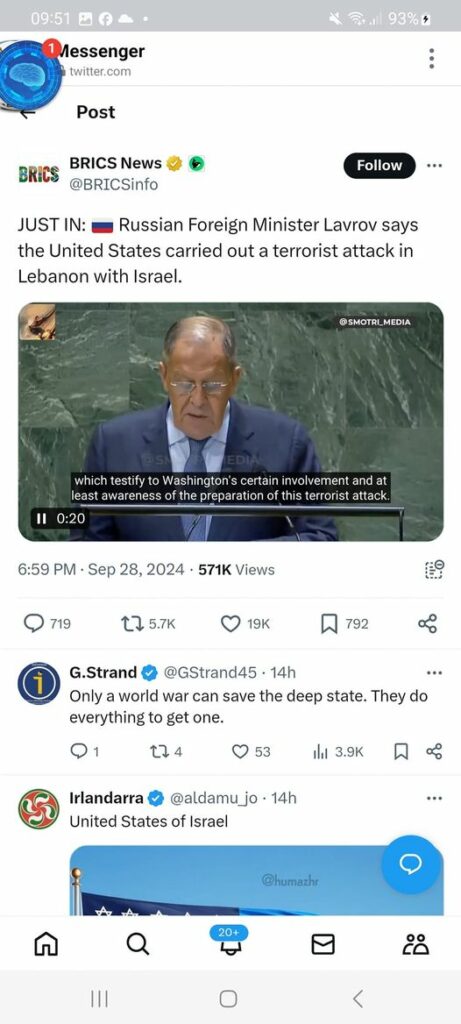Bookmark G.Strand's reply

[x=402, y=752]
